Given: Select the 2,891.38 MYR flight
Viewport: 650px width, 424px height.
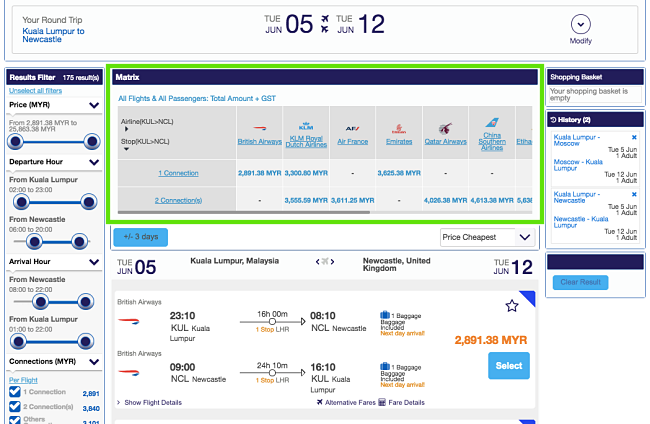Looking at the screenshot, I should 509,366.
